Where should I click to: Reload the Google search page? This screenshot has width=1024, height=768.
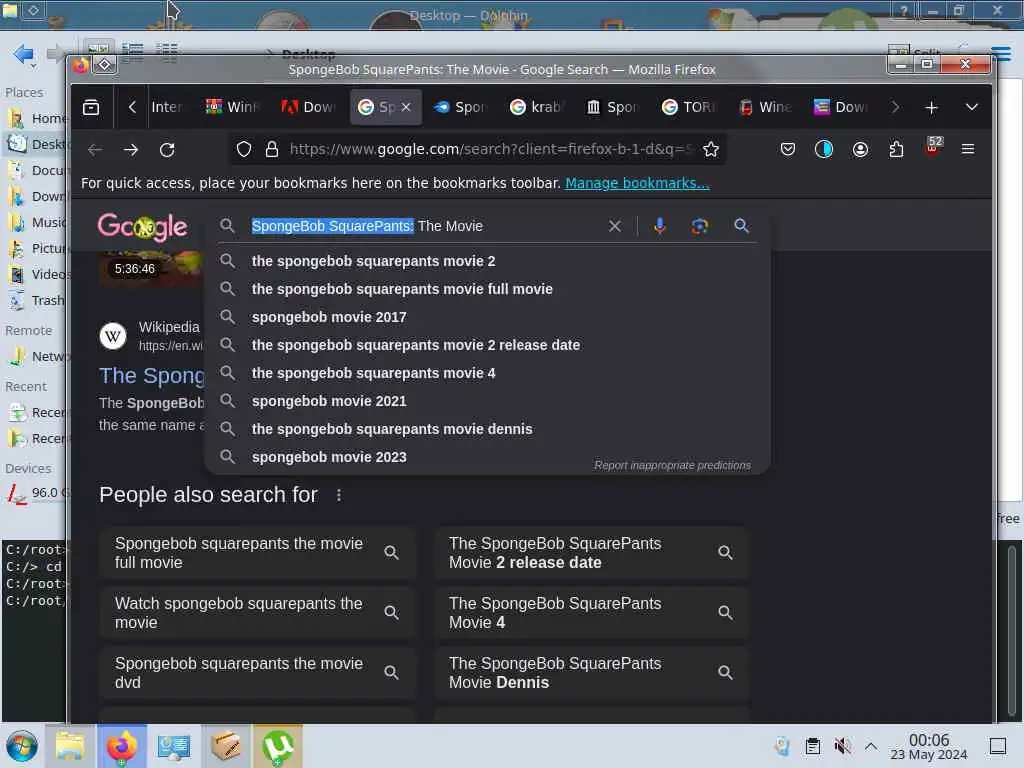point(167,150)
